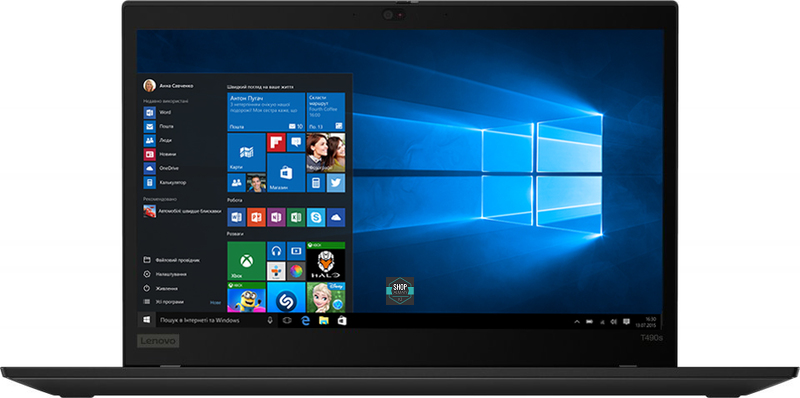This screenshot has width=800, height=398.
Task: Click volume icon in system tray
Action: click(x=613, y=321)
